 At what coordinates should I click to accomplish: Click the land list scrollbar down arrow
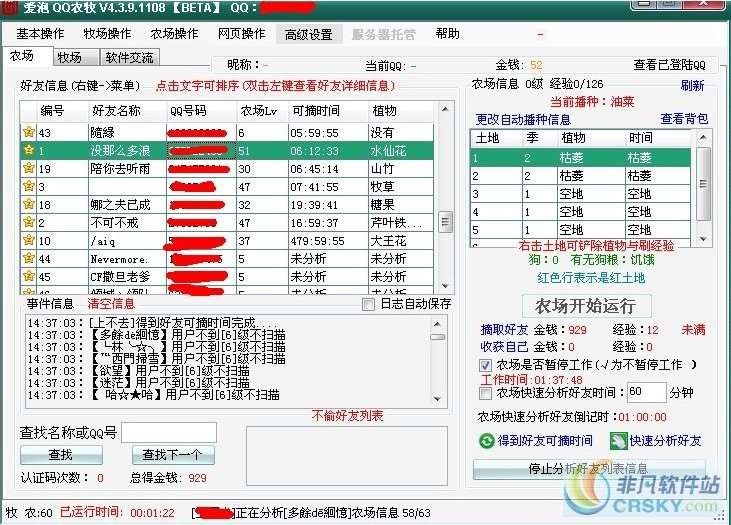tap(703, 239)
